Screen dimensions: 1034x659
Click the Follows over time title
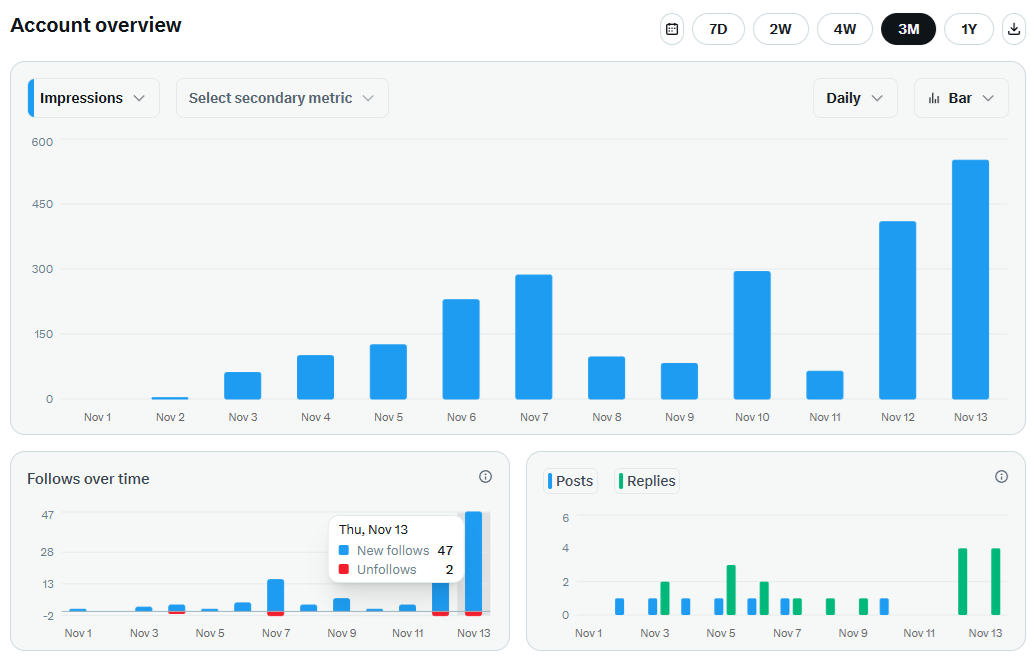point(88,479)
